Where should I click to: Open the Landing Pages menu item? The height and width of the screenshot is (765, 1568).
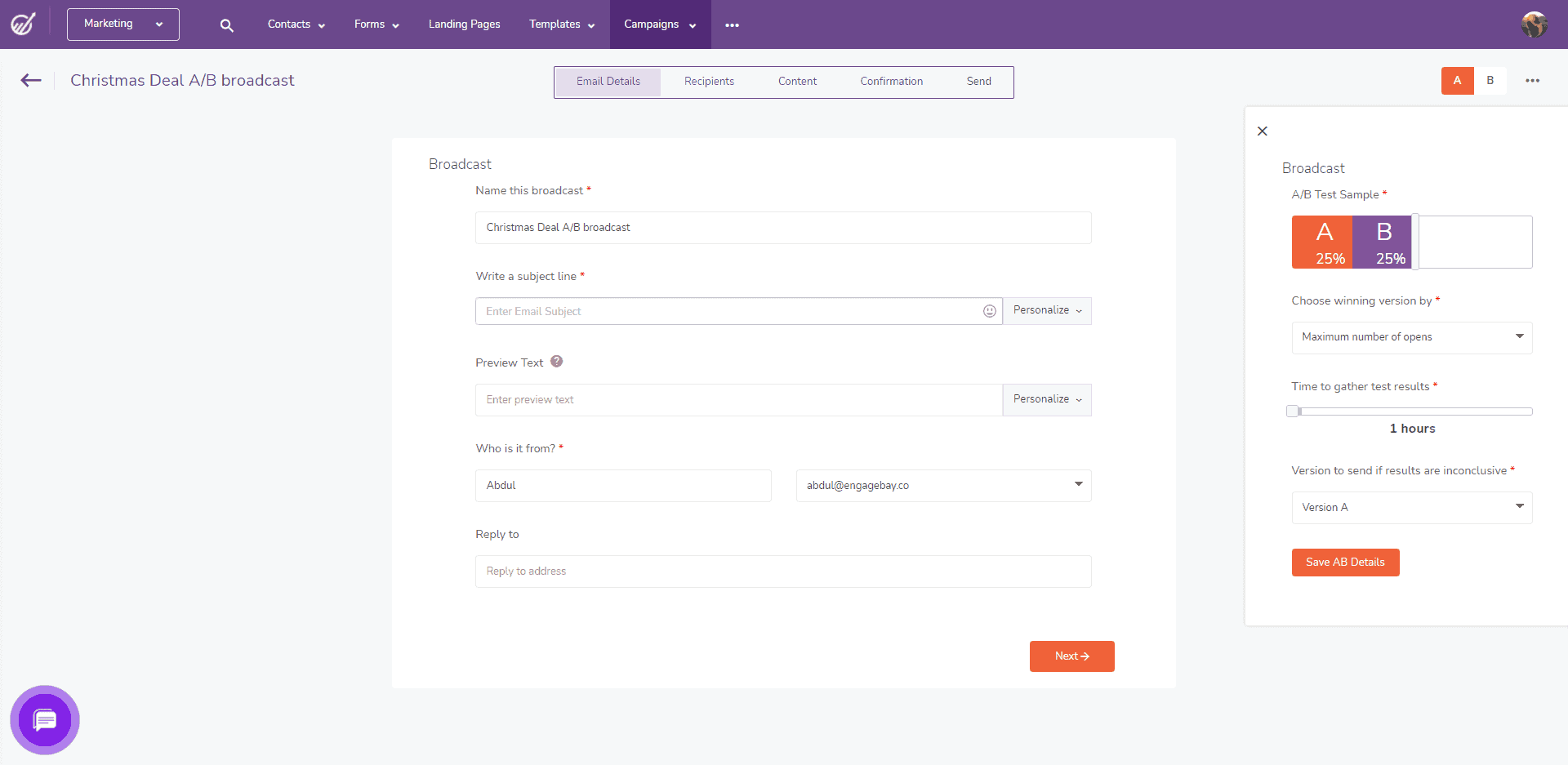[x=464, y=24]
